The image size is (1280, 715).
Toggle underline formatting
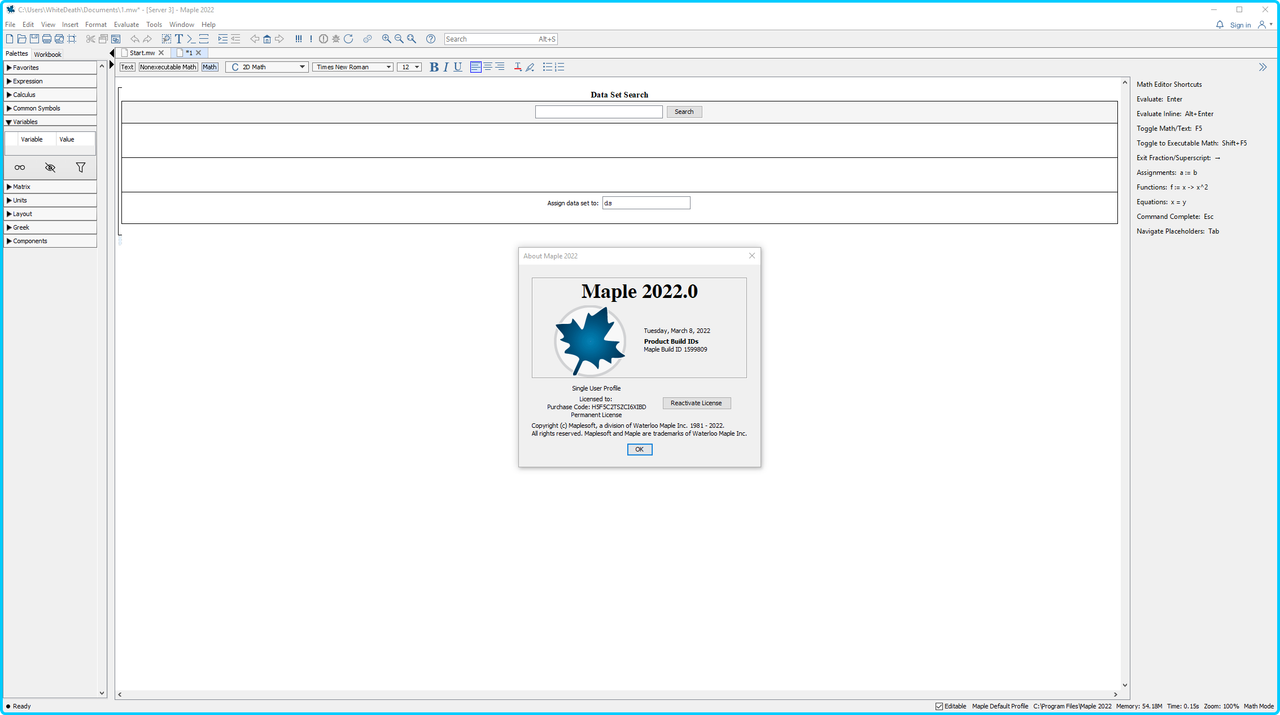pyautogui.click(x=458, y=67)
